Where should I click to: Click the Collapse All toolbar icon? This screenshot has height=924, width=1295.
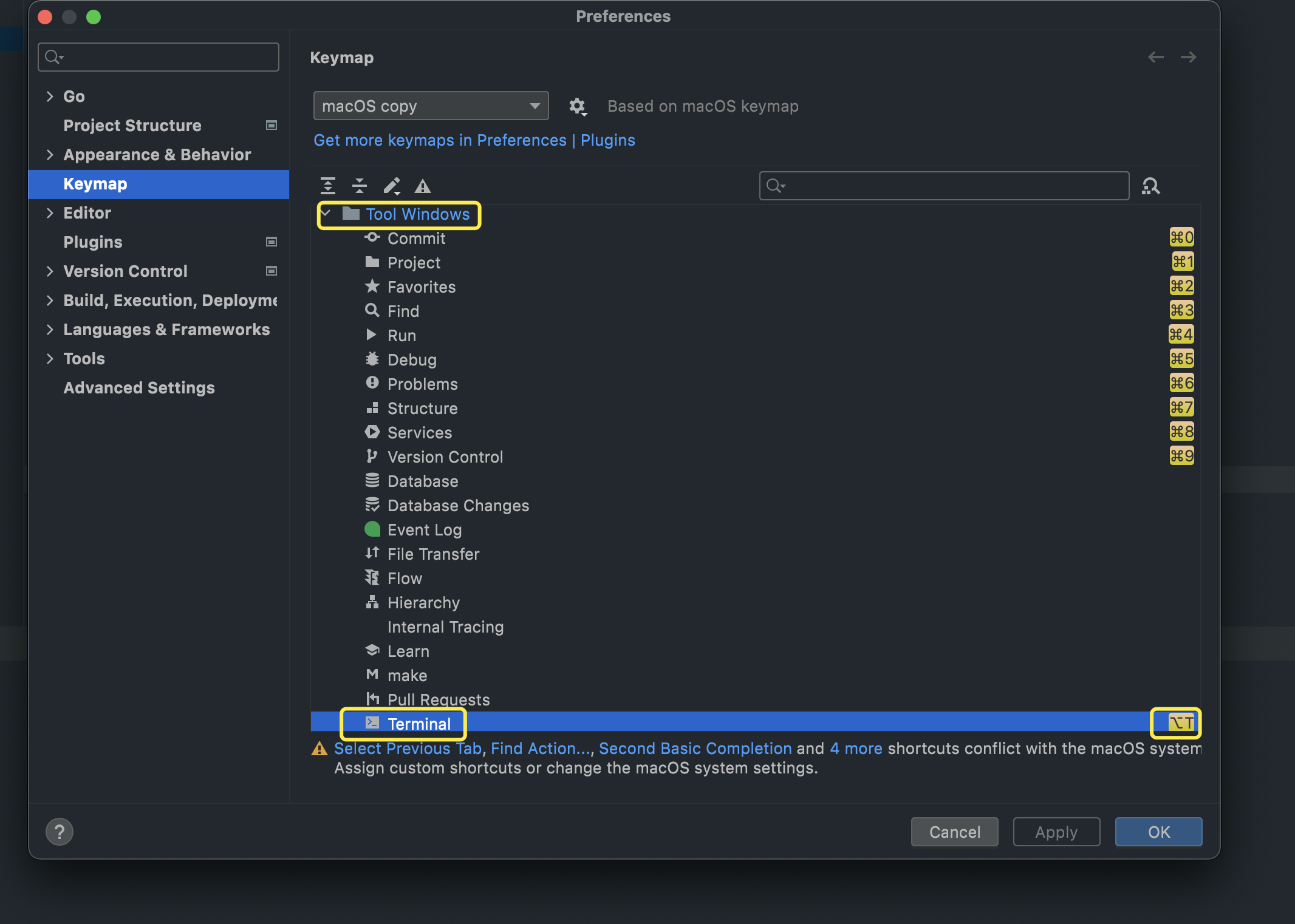[x=360, y=186]
